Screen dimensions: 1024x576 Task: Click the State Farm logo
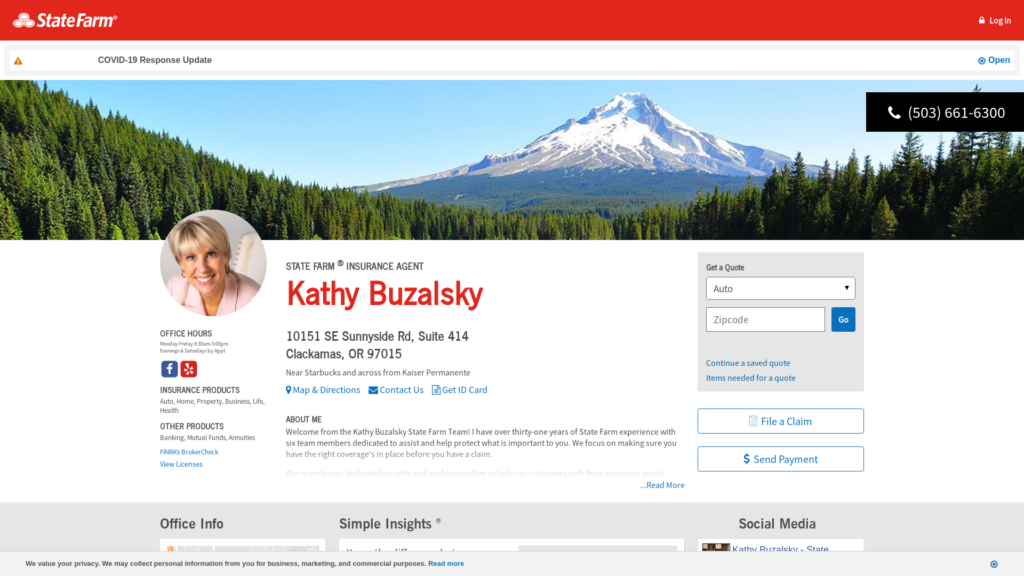tap(65, 20)
